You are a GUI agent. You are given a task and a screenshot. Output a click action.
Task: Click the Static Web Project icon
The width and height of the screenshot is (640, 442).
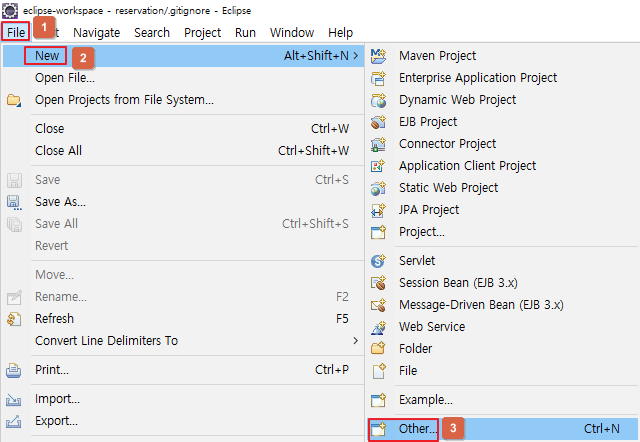tap(378, 188)
